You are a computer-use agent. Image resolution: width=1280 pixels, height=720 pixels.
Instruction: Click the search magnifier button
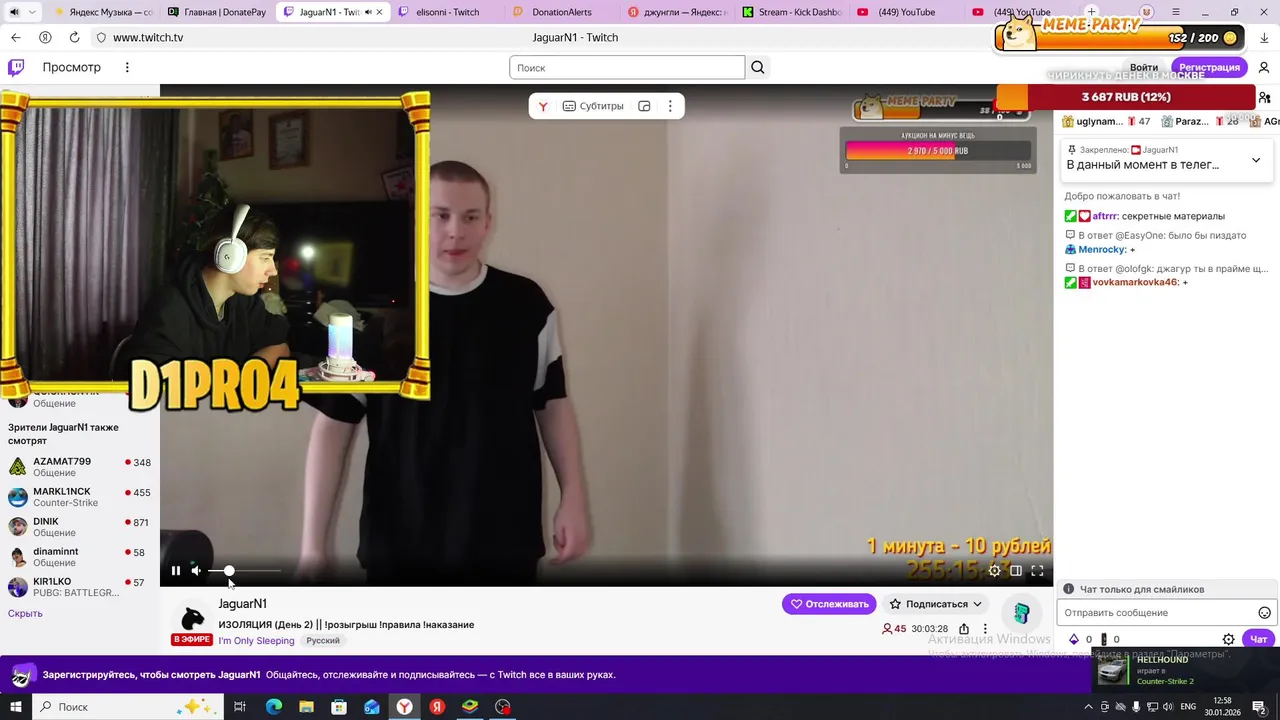[758, 67]
